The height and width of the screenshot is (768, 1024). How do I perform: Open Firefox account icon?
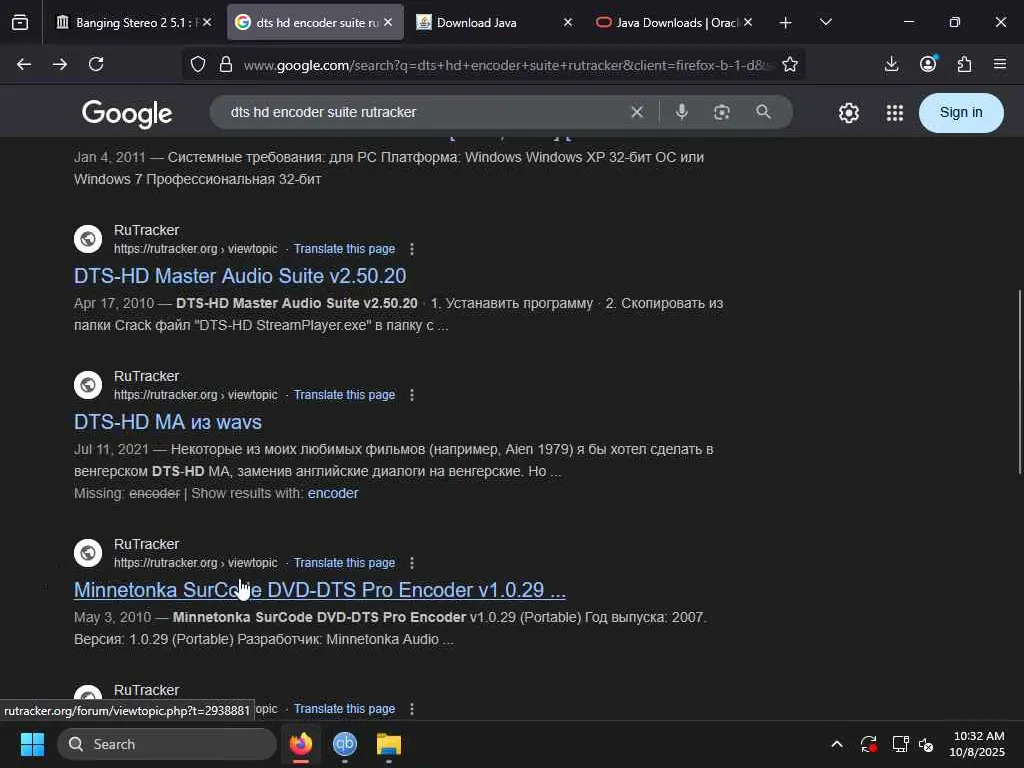pyautogui.click(x=928, y=63)
